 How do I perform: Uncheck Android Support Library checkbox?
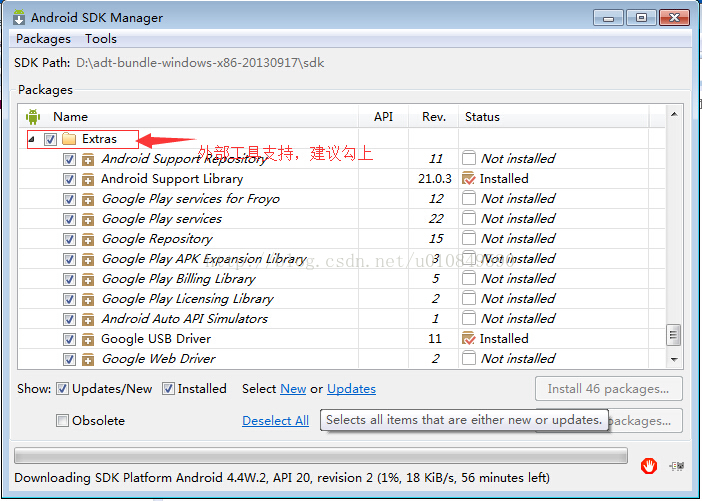tap(69, 180)
